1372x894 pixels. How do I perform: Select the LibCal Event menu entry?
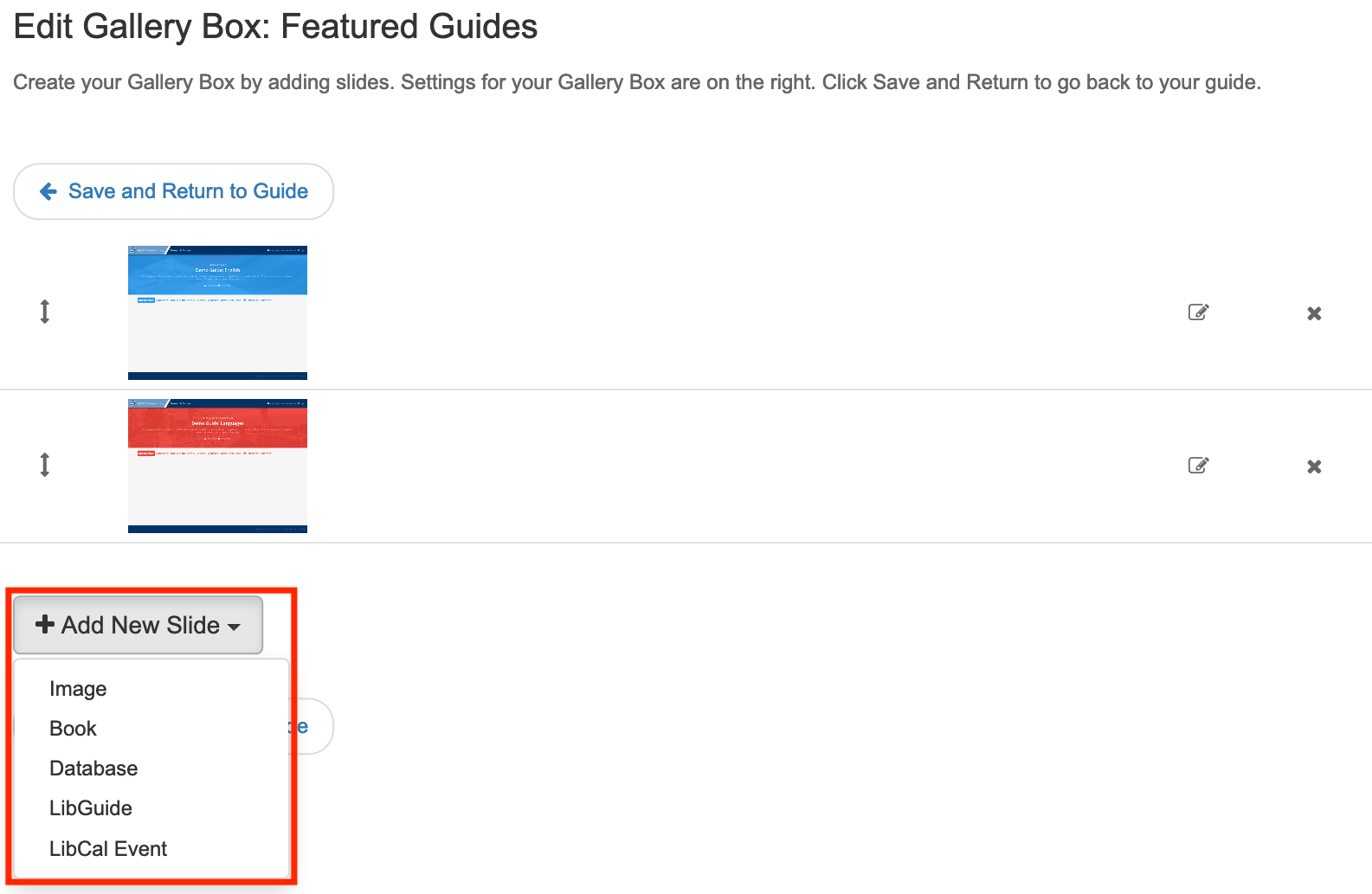(x=108, y=849)
